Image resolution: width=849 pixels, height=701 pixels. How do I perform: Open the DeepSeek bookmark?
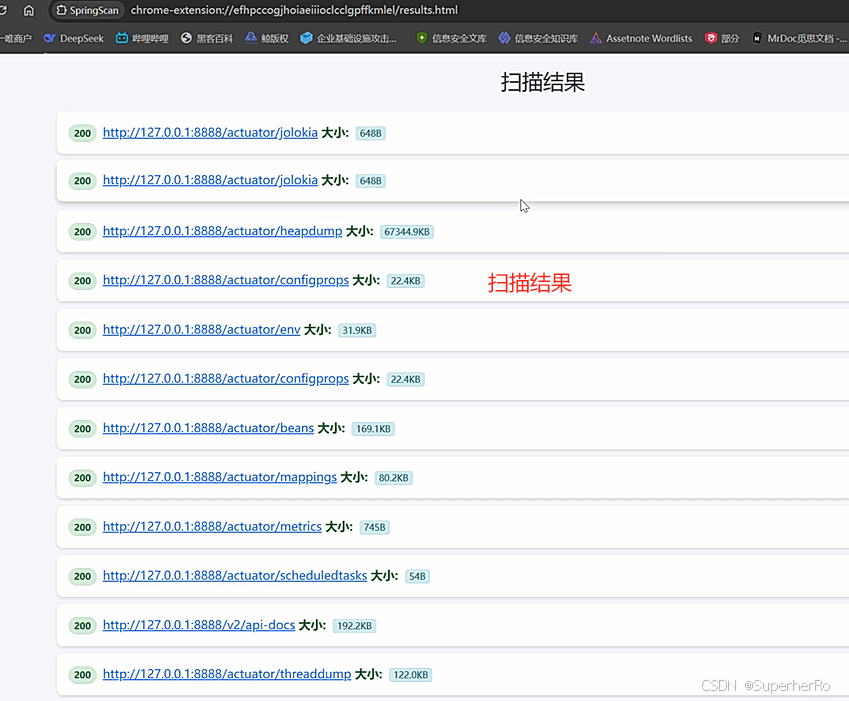[x=74, y=38]
